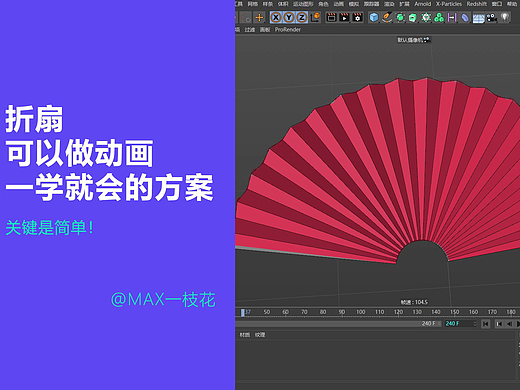Image resolution: width=520 pixels, height=390 pixels.
Task: Open the 角色 menu
Action: tap(323, 4)
